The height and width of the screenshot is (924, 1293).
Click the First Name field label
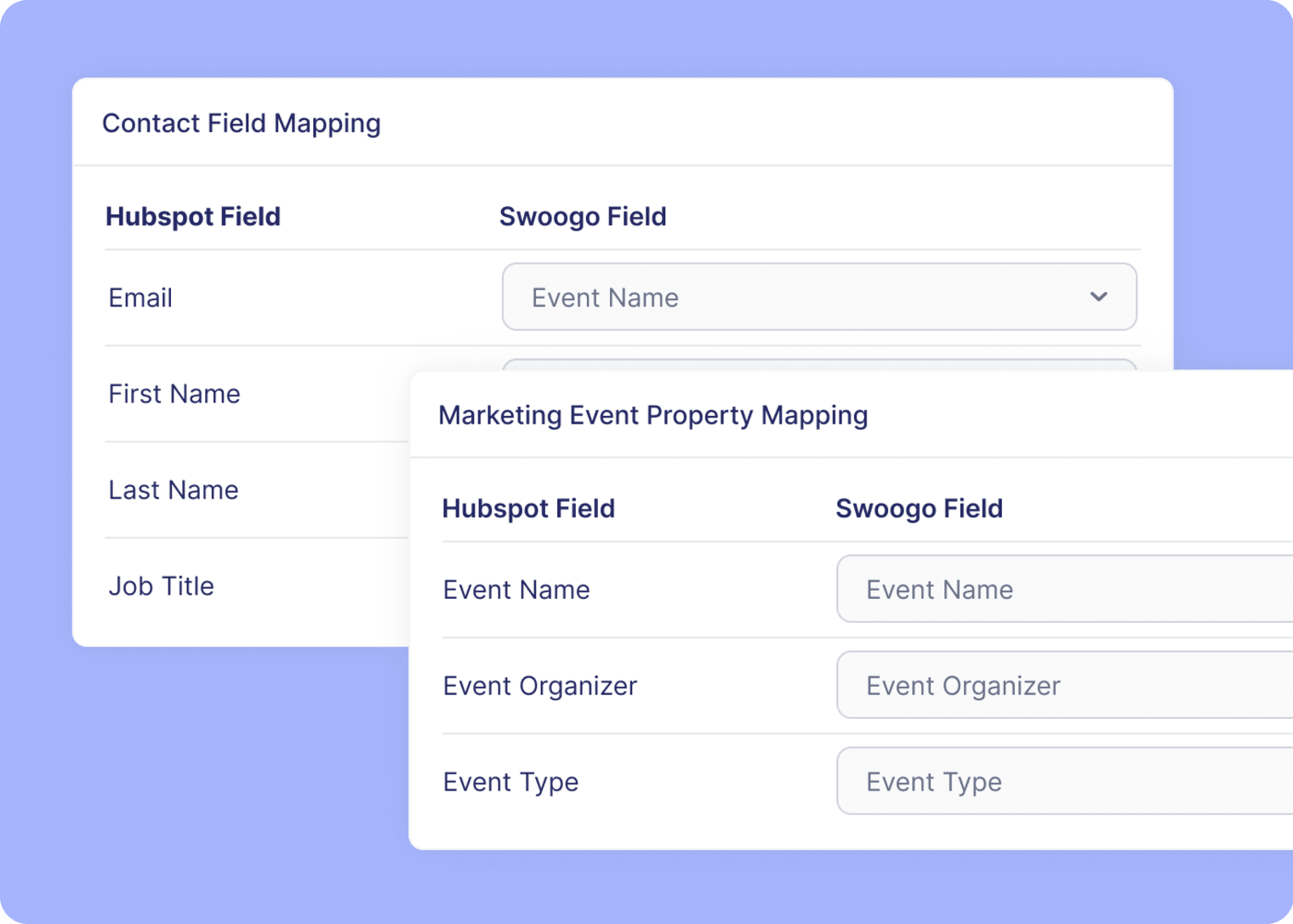[x=174, y=394]
